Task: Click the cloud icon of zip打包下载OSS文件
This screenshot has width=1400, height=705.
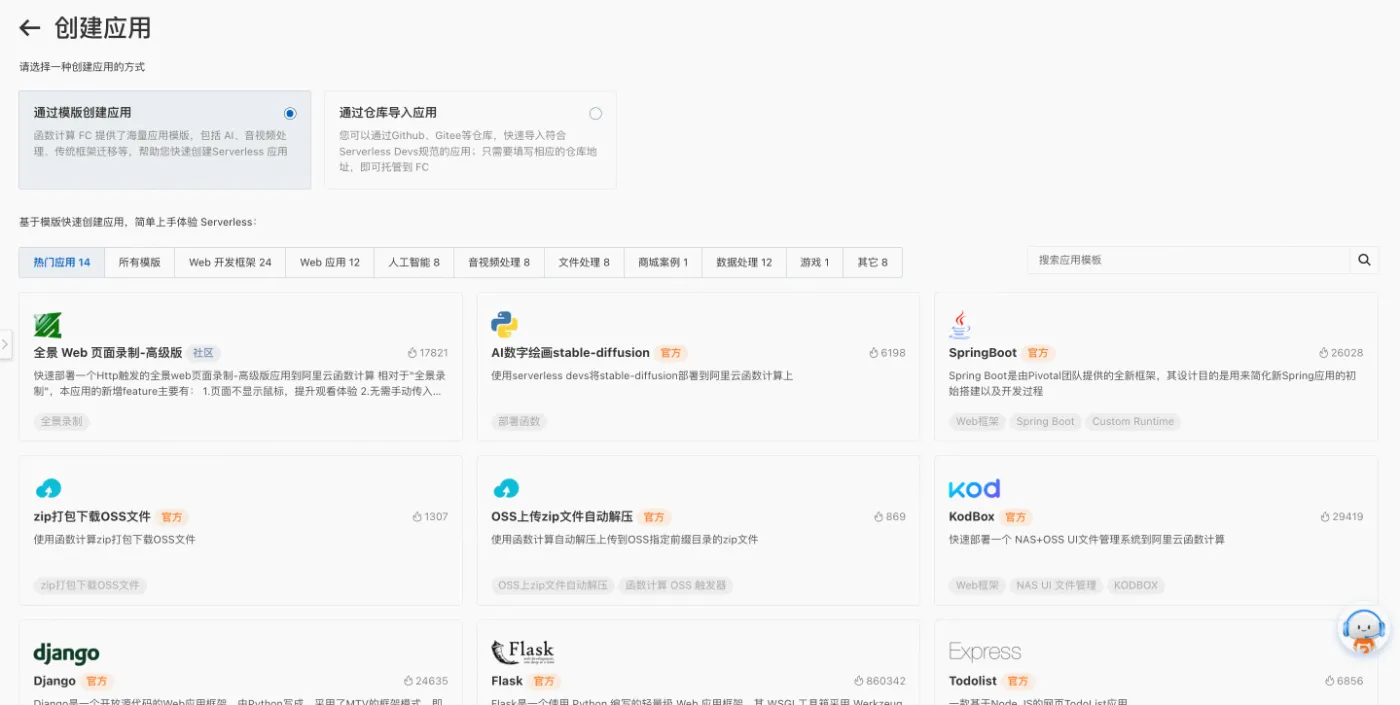Action: tap(48, 488)
